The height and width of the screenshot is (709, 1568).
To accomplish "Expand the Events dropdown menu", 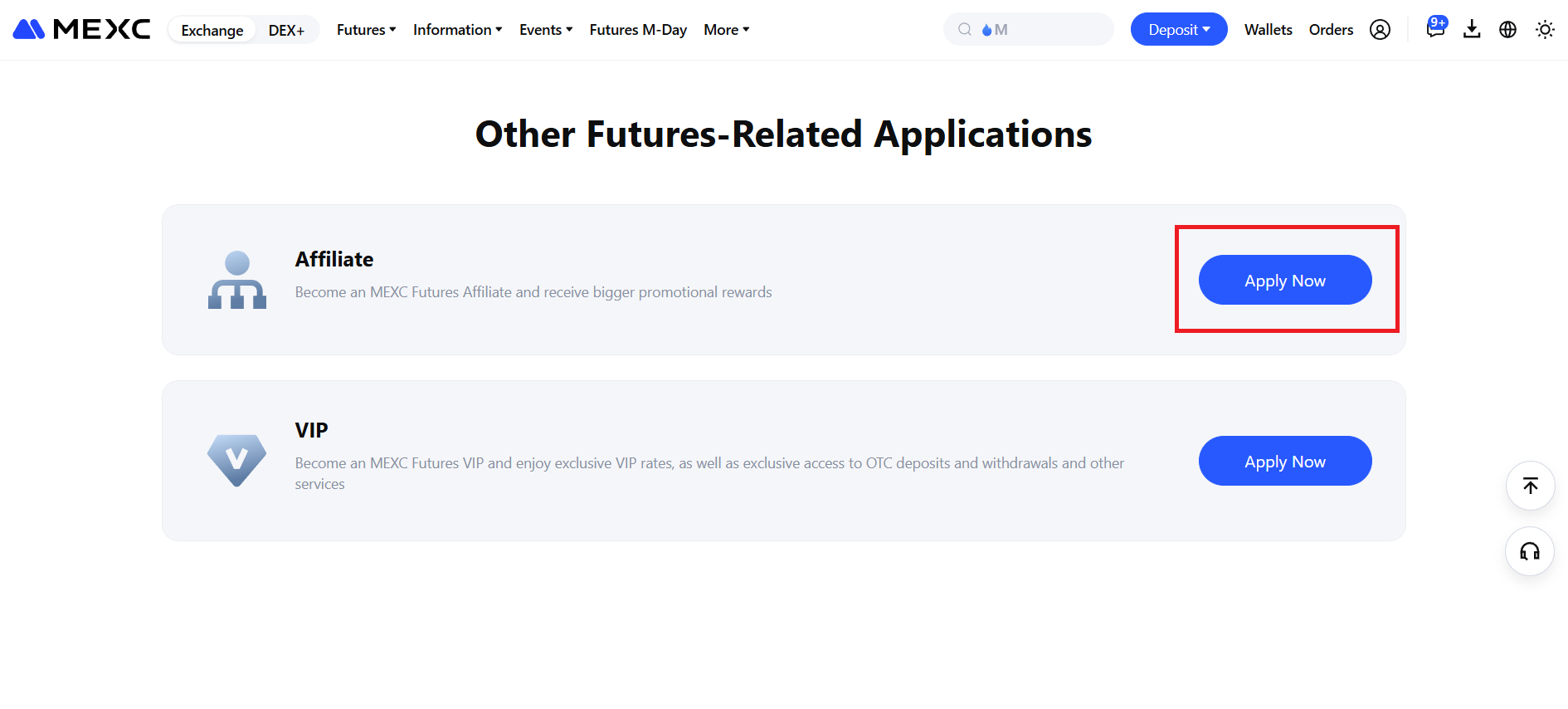I will coord(545,30).
